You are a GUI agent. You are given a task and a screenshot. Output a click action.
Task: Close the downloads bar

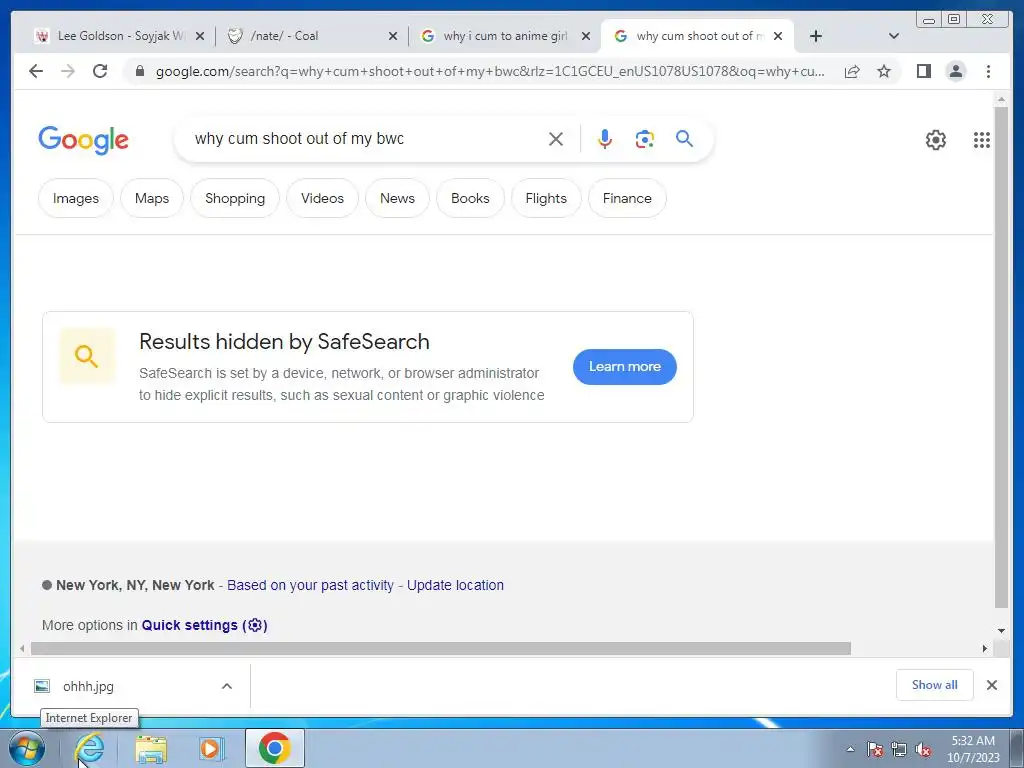[991, 685]
